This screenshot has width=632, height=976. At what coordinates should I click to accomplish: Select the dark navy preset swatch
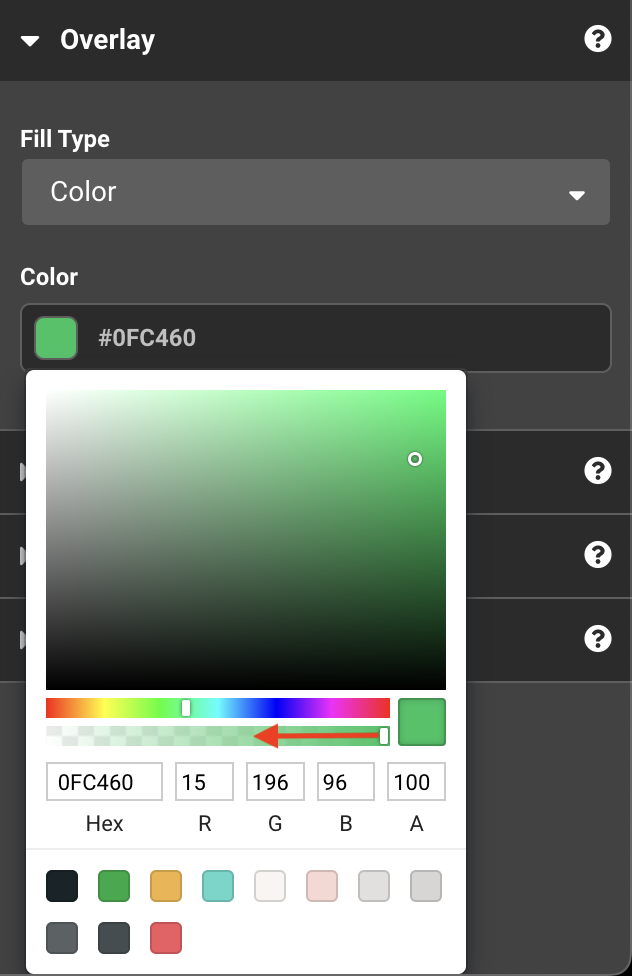[x=62, y=886]
